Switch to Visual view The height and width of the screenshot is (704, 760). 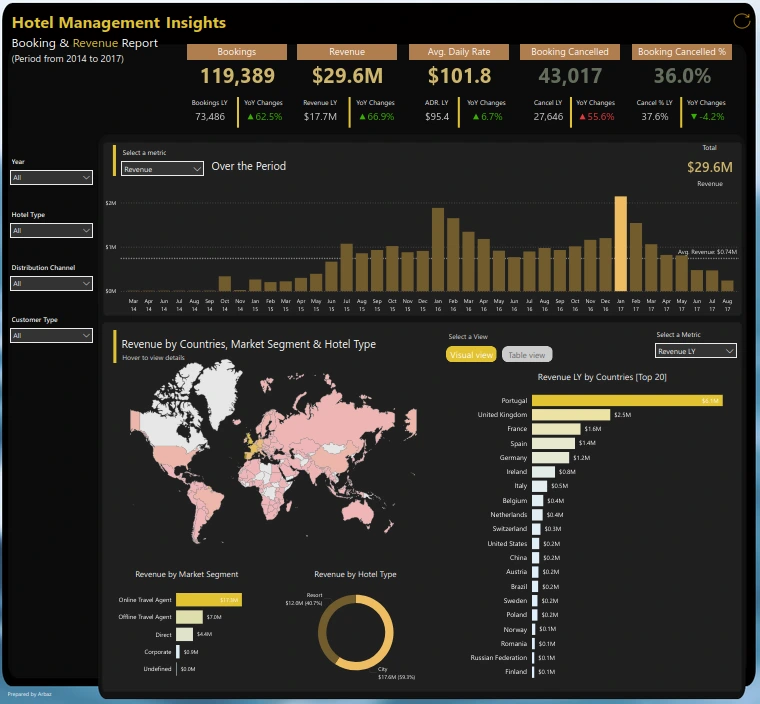tap(471, 354)
